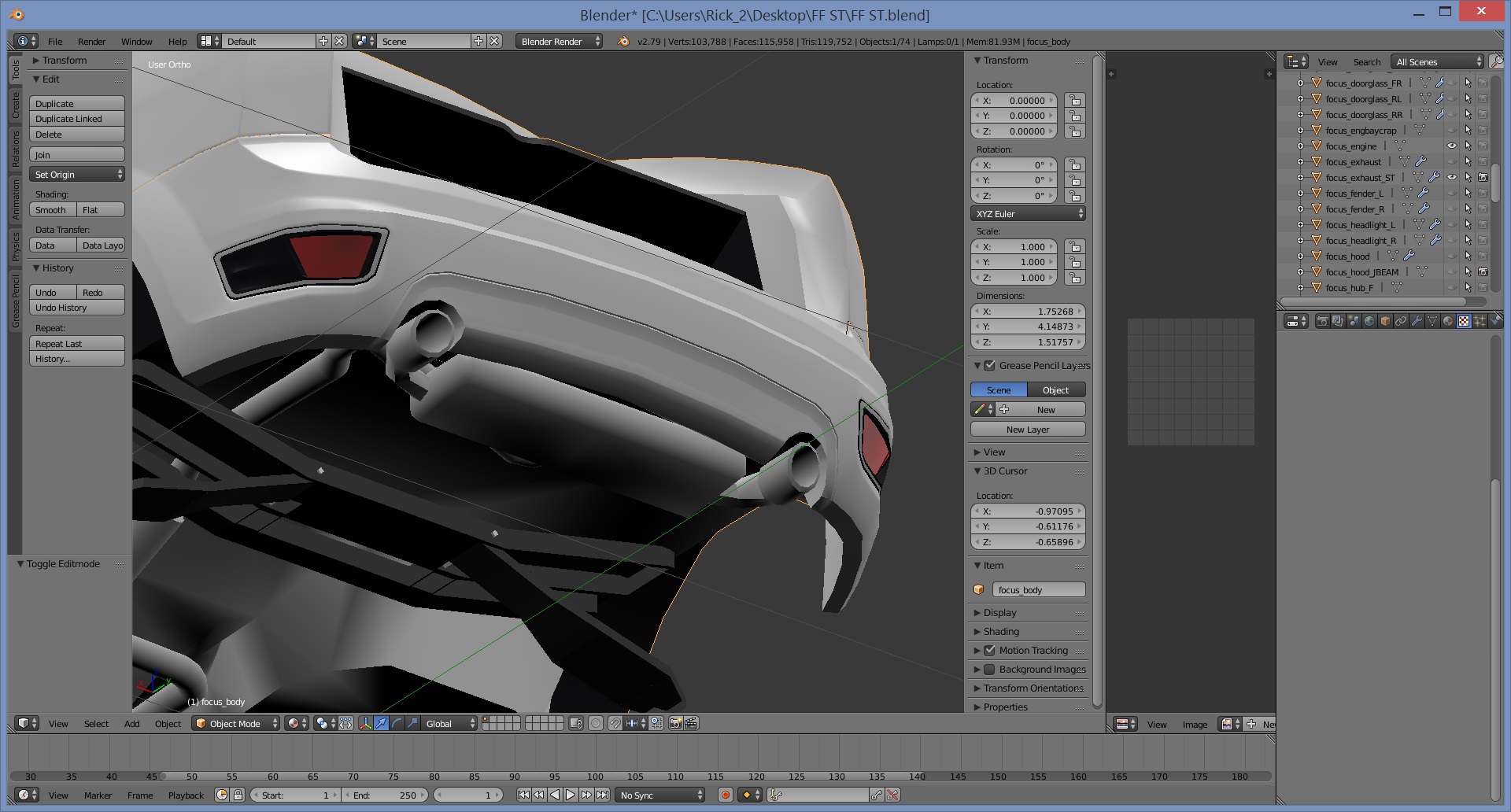Screen dimensions: 1511x812
Task: Disable rendering of focus_hood_JBEAM via camera icon
Action: tap(1483, 272)
